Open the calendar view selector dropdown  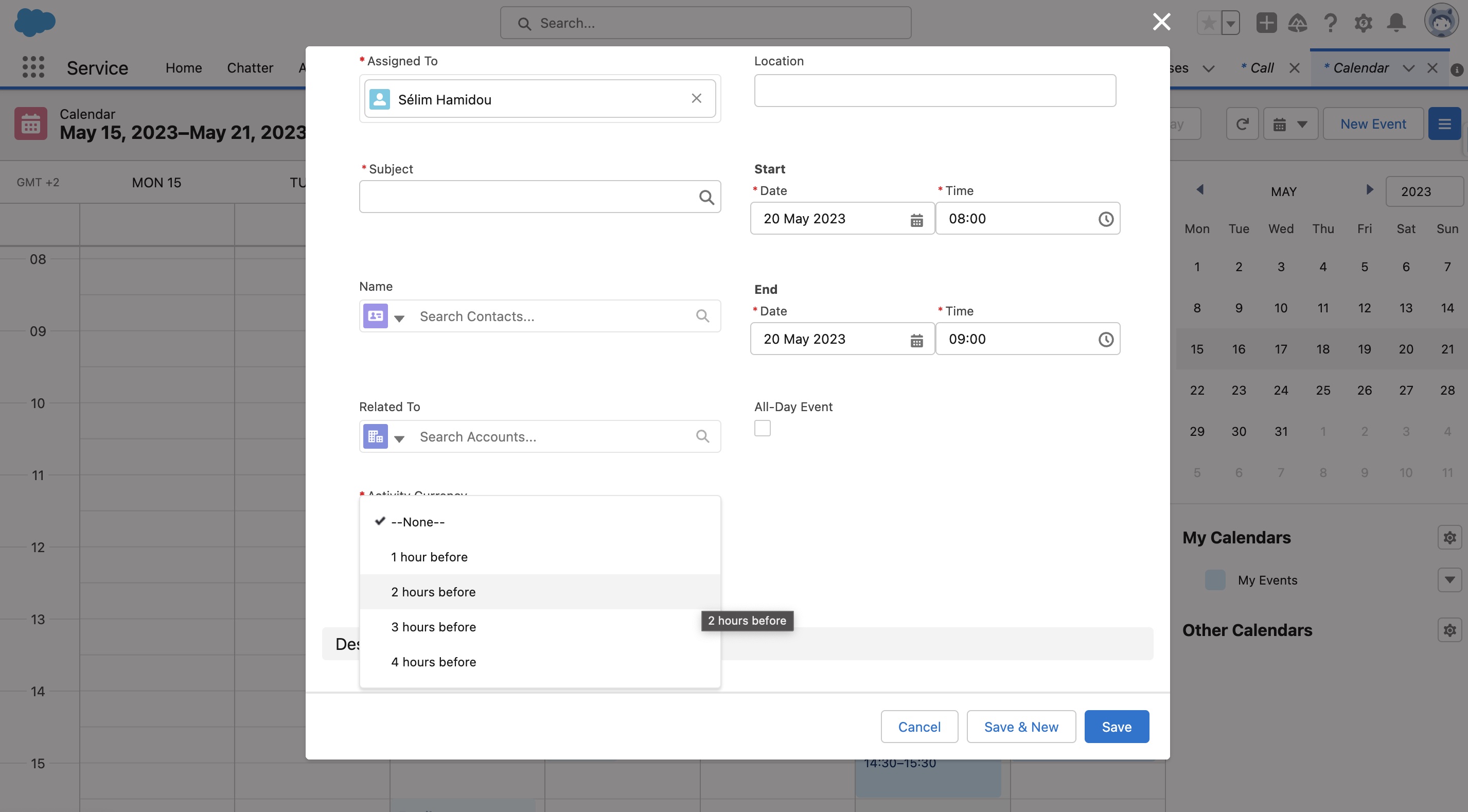(1290, 123)
